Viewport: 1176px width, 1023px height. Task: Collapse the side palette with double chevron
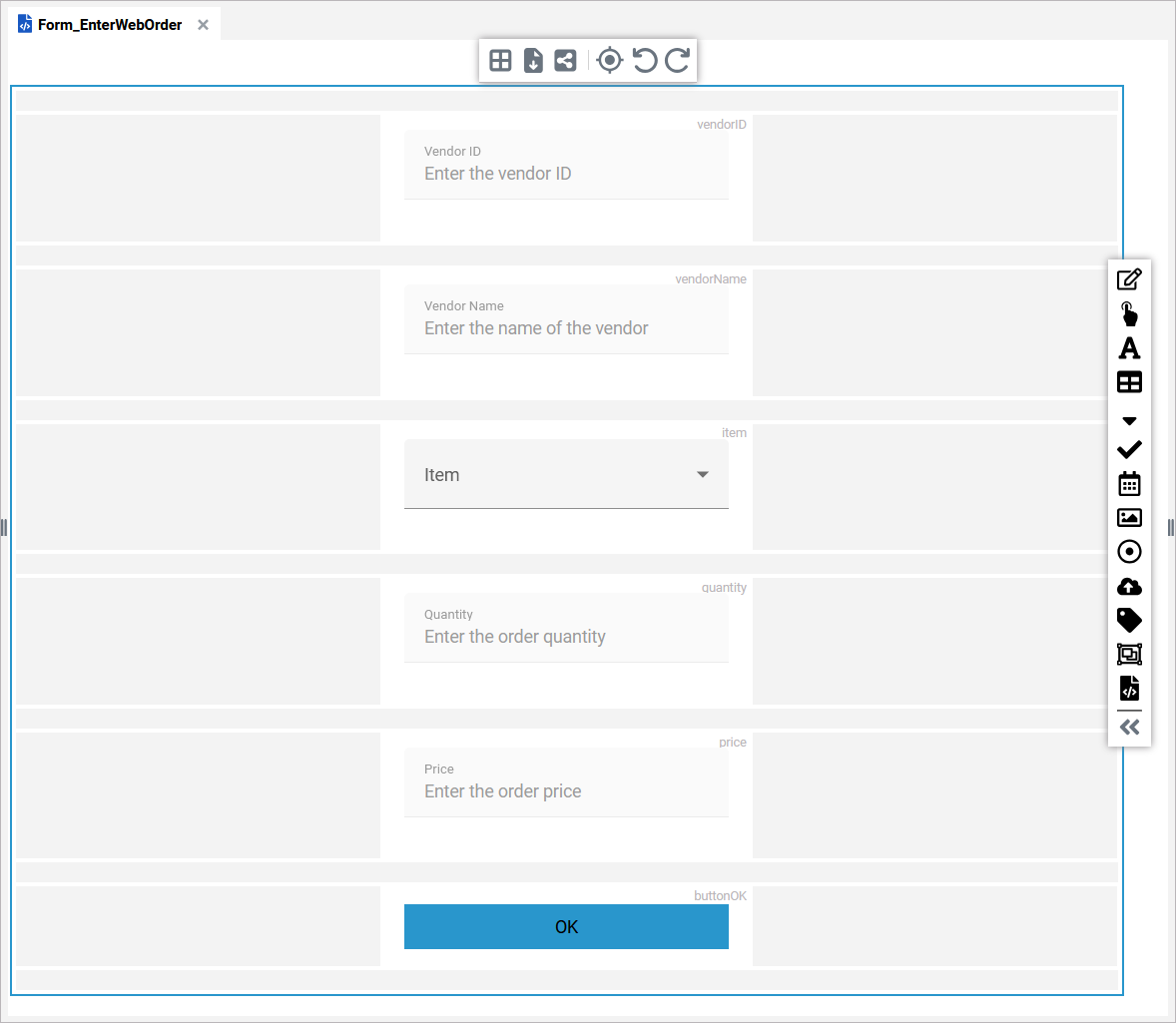[x=1129, y=728]
